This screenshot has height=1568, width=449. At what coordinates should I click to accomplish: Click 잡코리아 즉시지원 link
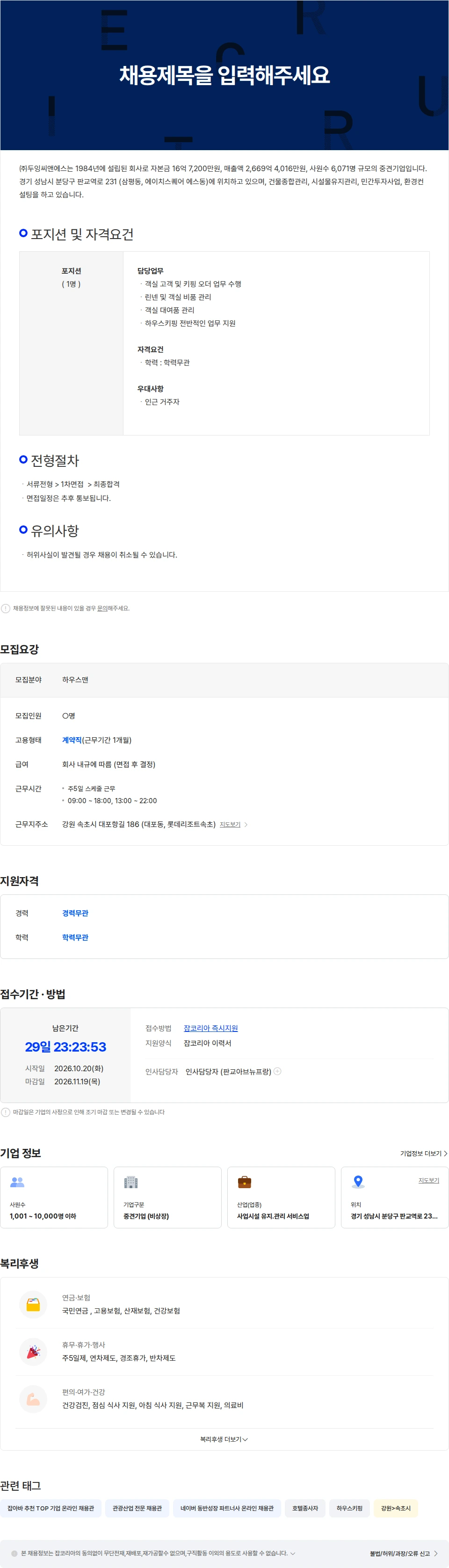(210, 1028)
